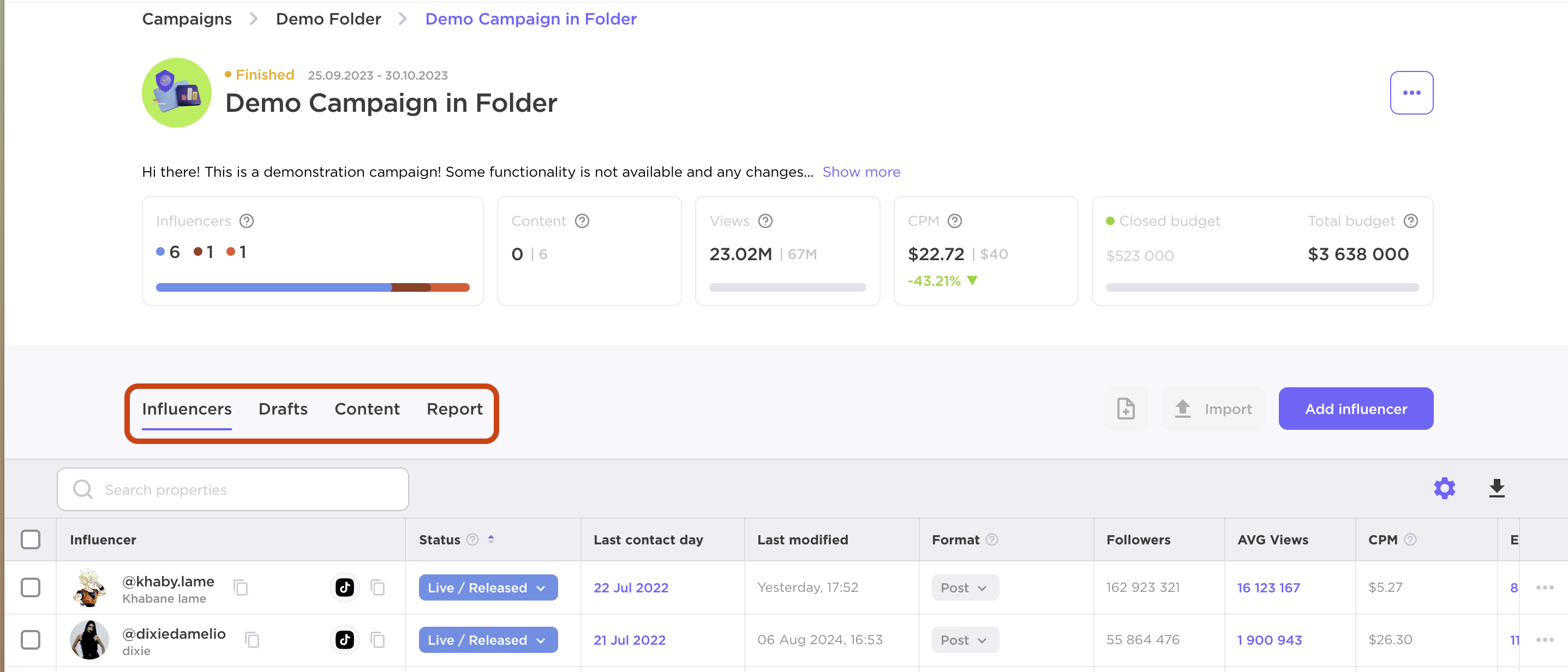Image resolution: width=1568 pixels, height=672 pixels.
Task: Click Show more campaign description link
Action: 861,171
